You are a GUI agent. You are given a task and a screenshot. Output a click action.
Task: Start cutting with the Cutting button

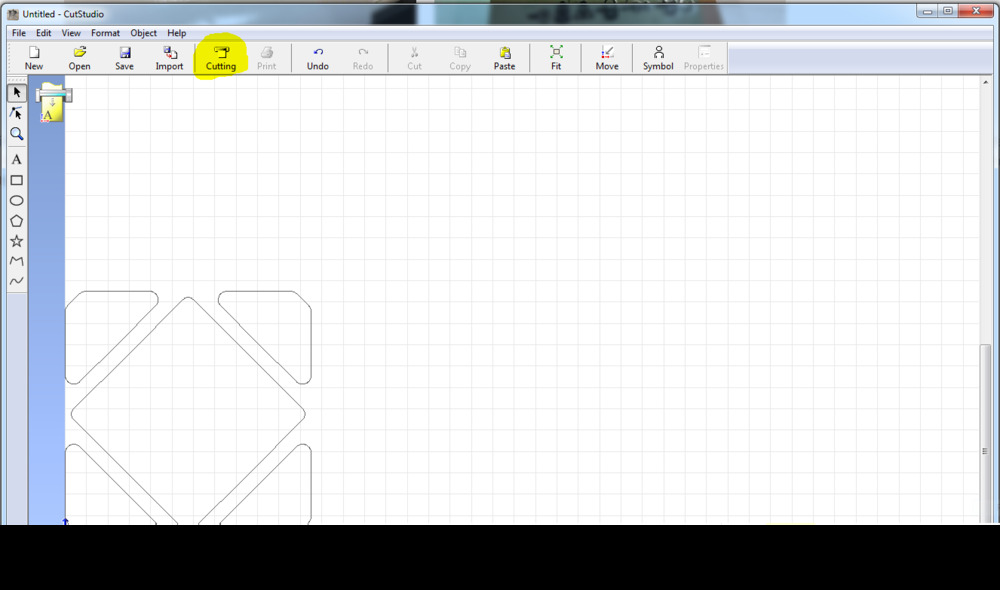221,58
